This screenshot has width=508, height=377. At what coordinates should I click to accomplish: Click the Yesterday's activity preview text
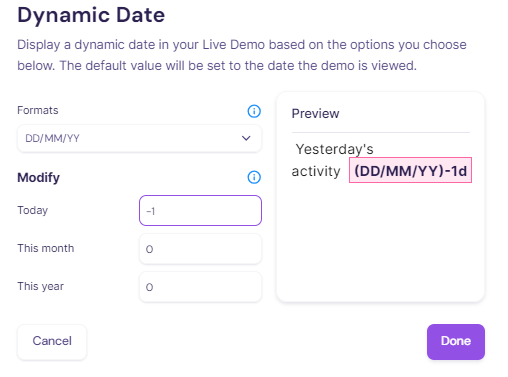(x=333, y=160)
